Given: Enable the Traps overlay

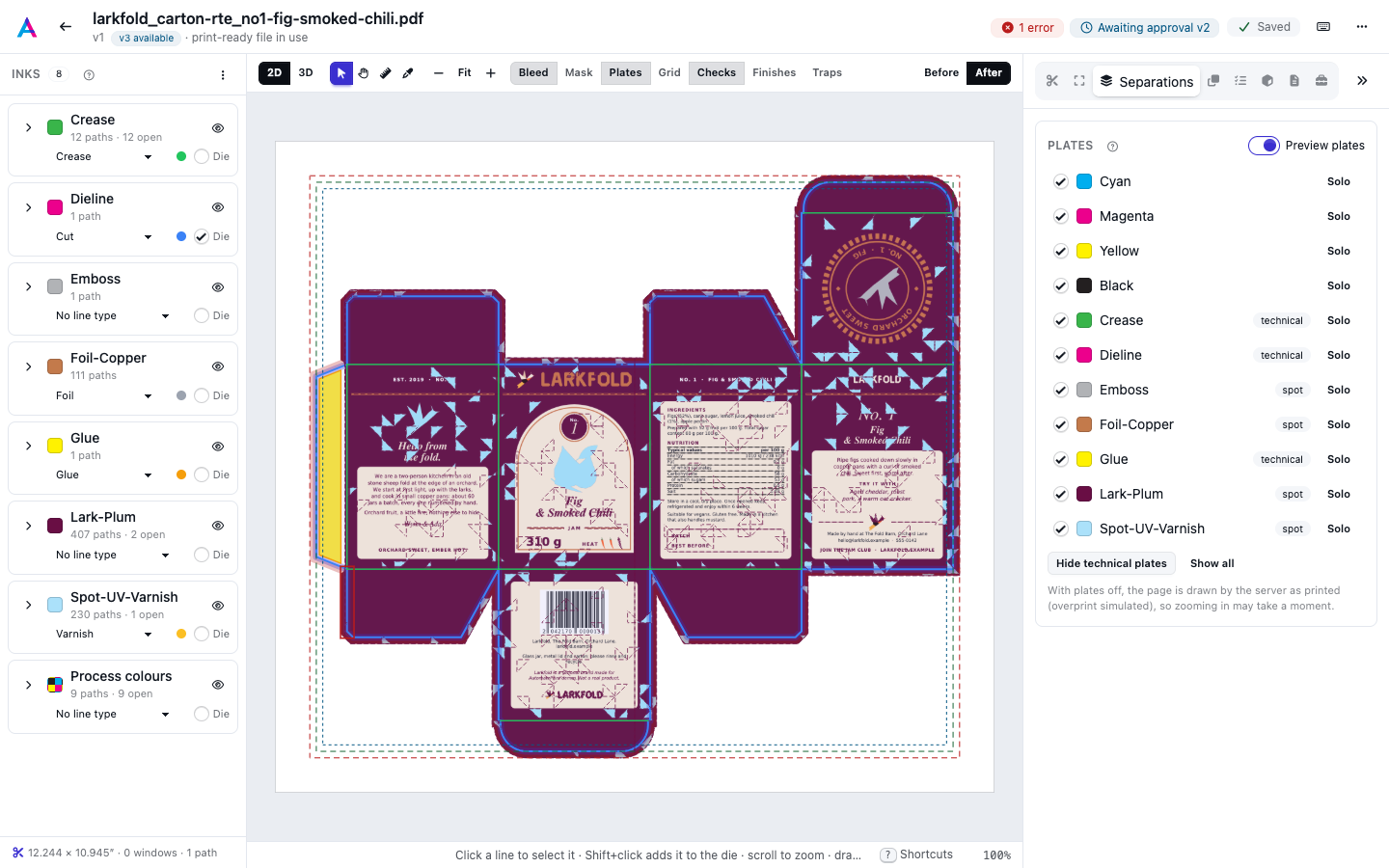Looking at the screenshot, I should 828,73.
